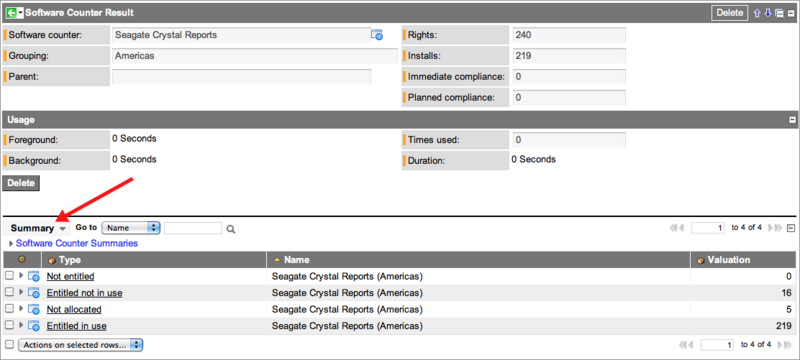The image size is (800, 360).
Task: Open the Go to Name dropdown
Action: 131,228
